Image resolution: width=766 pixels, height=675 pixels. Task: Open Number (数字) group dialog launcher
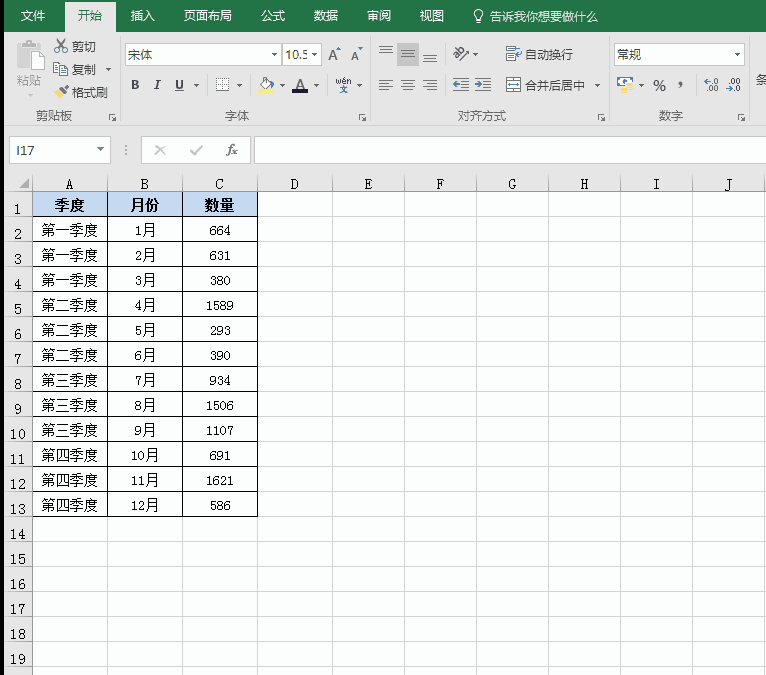tap(741, 117)
